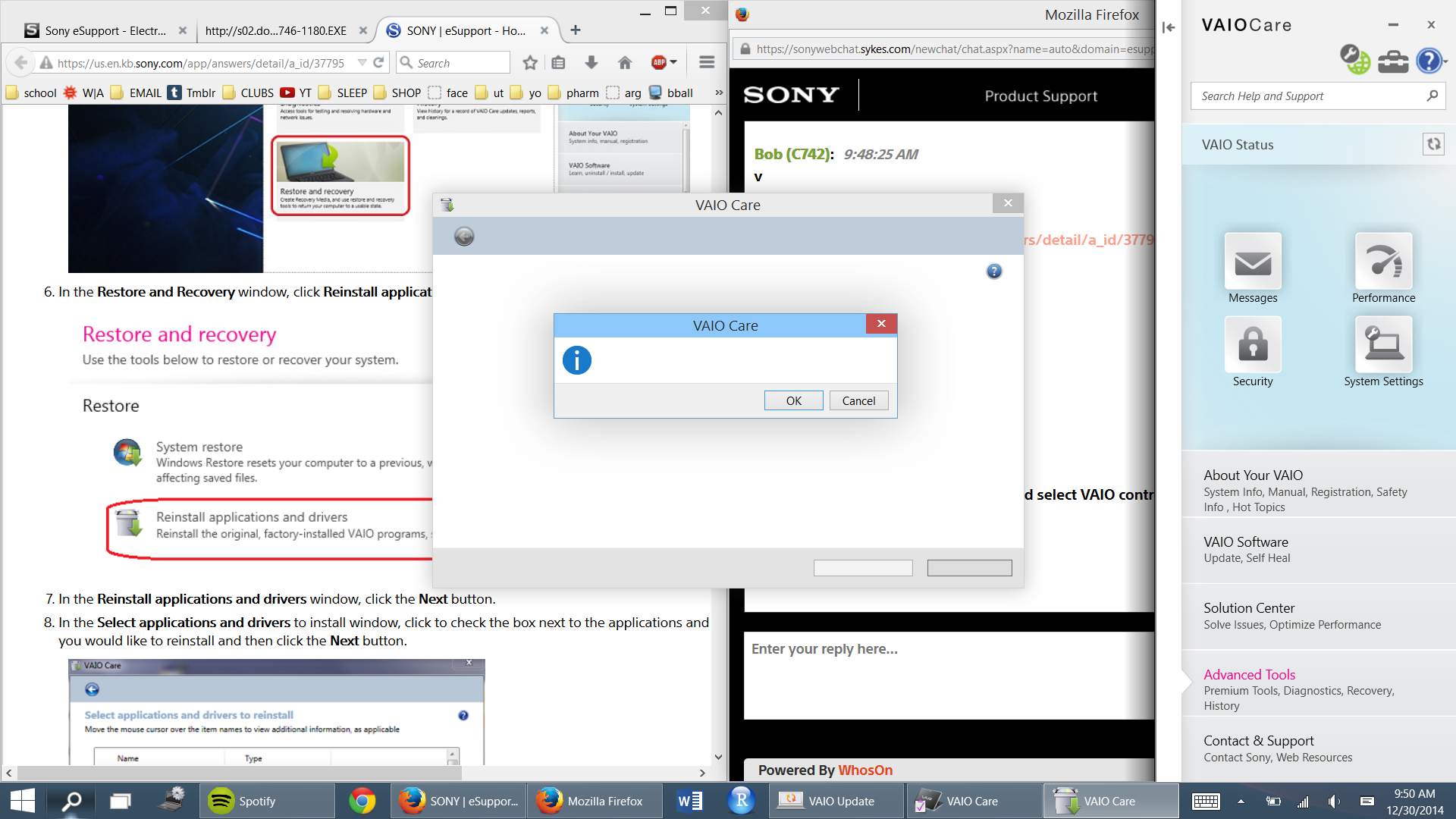Select Contact & Support menu section
Screen dimensions: 1456x819
click(x=1318, y=748)
